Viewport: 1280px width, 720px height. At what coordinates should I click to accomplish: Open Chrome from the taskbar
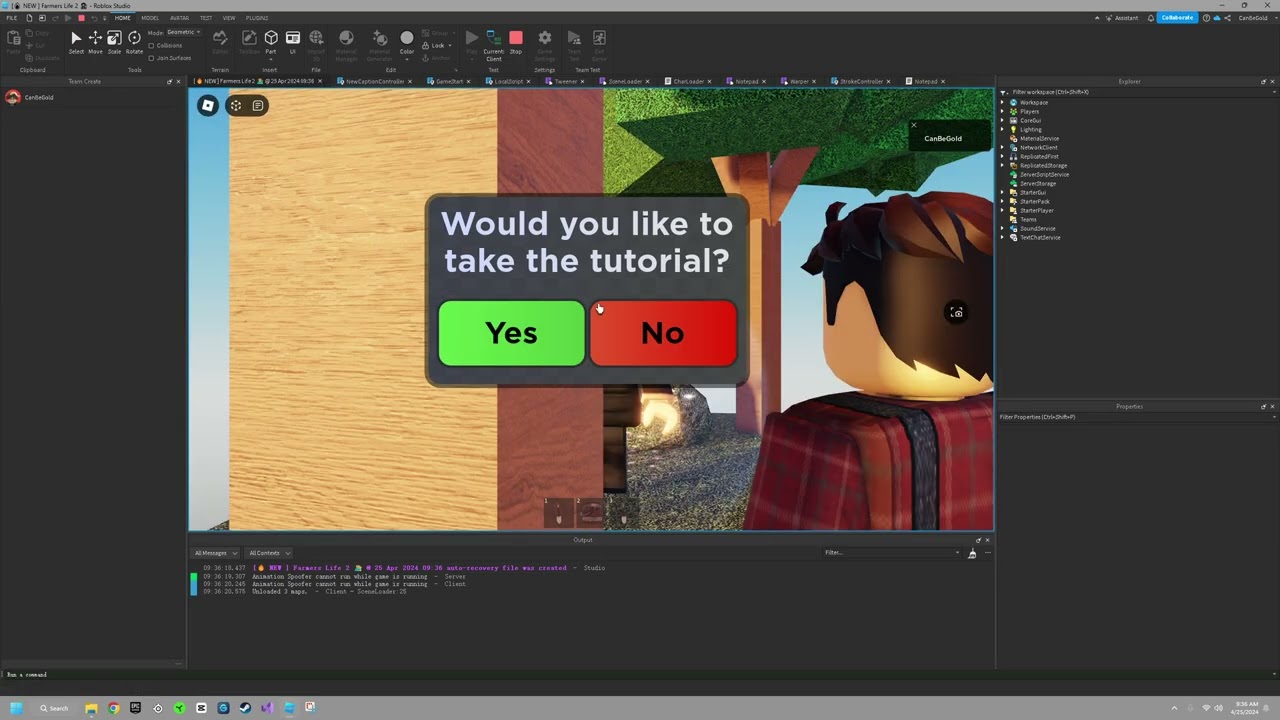pos(114,708)
